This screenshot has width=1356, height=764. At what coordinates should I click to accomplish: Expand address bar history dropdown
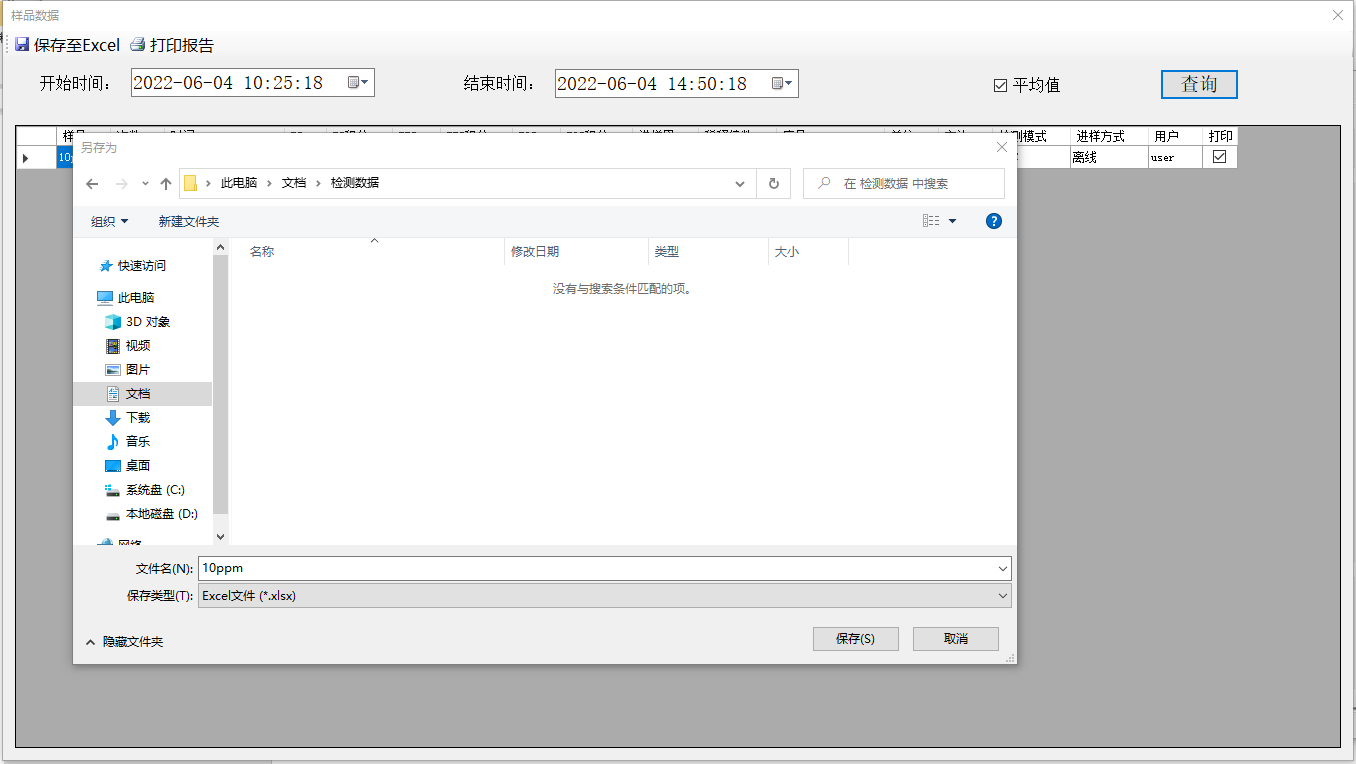740,184
